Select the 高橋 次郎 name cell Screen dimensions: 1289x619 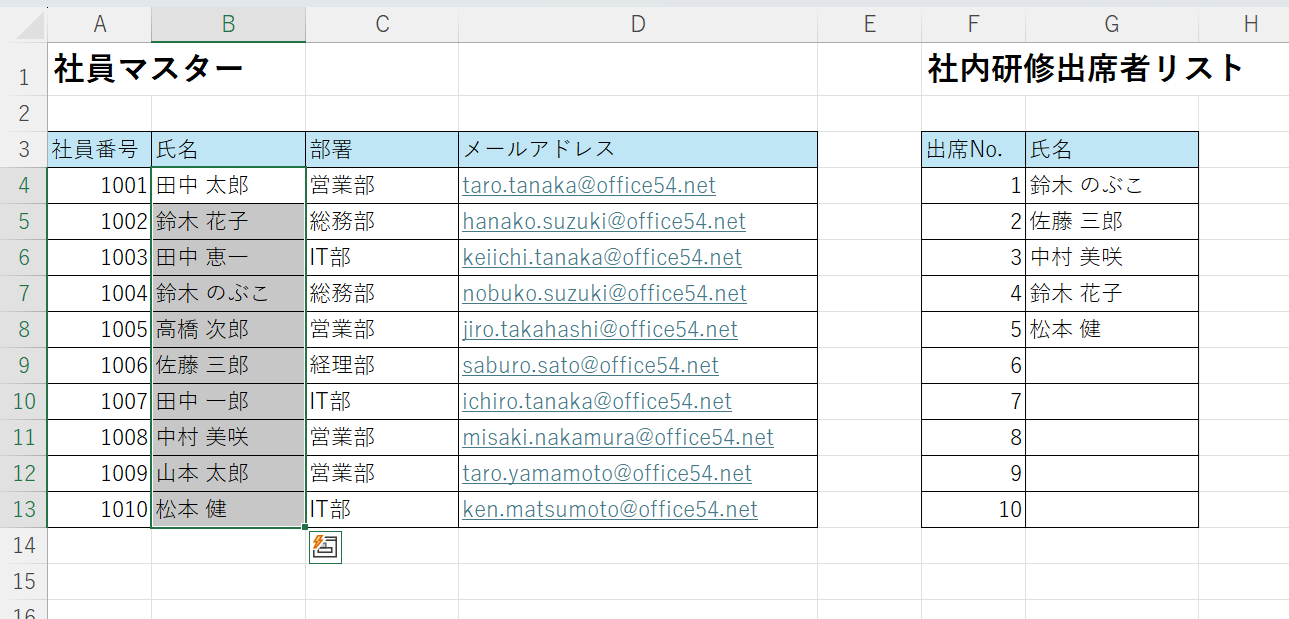tap(228, 330)
